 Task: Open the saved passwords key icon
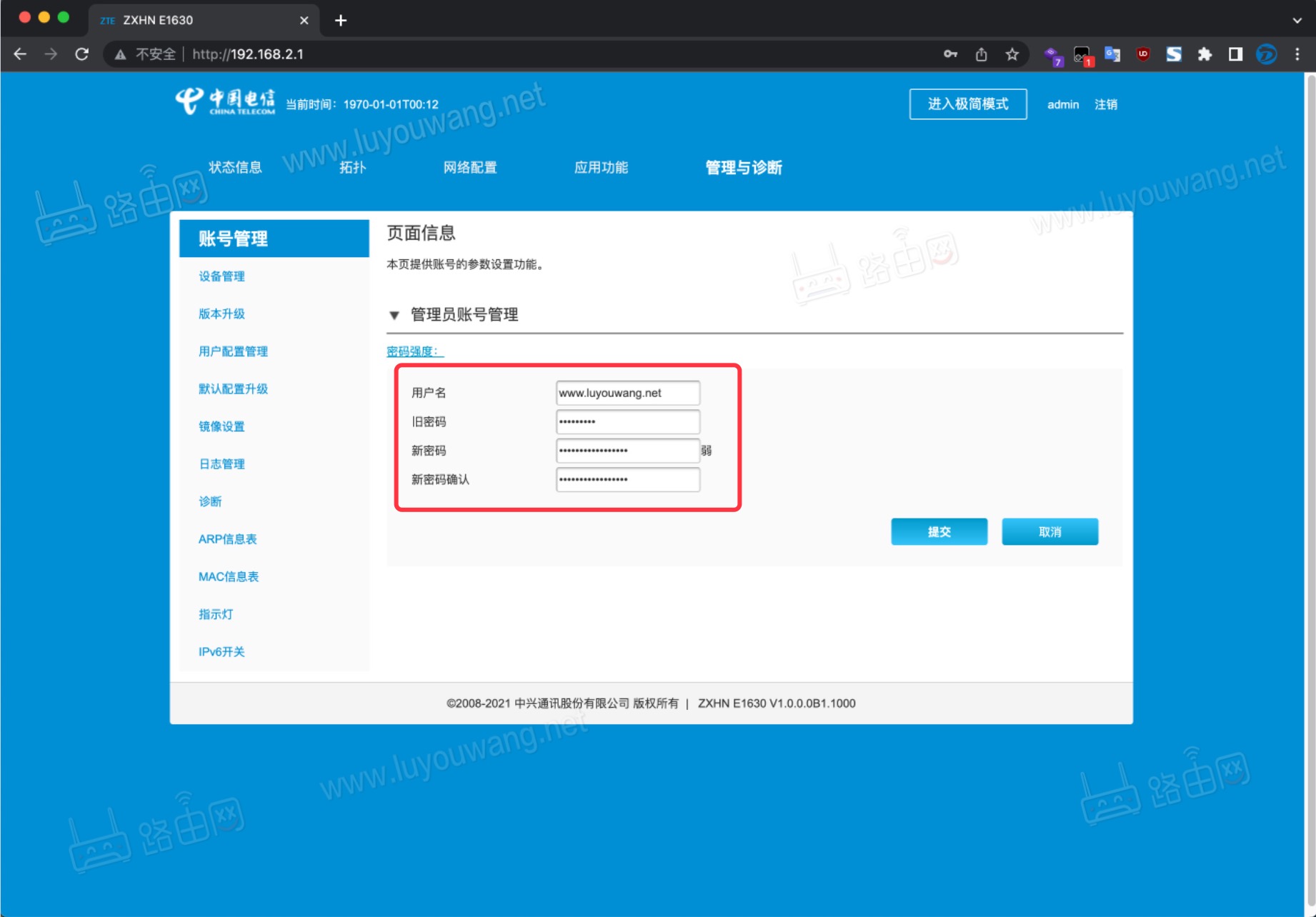[x=950, y=54]
